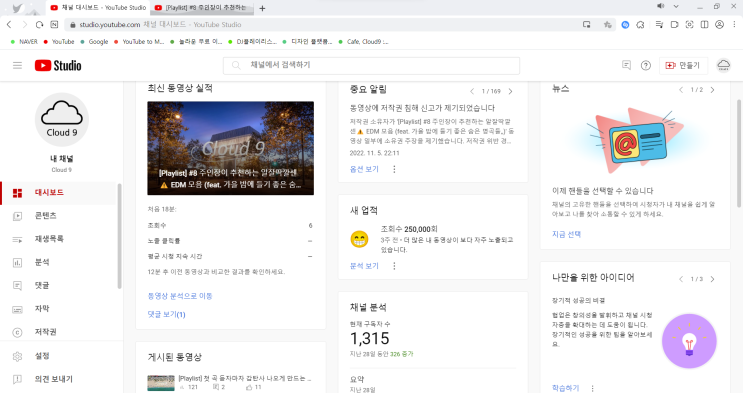Viewport: 743px width, 393px height.
Task: Open the YouTube to M... bookmark
Action: click(x=139, y=42)
